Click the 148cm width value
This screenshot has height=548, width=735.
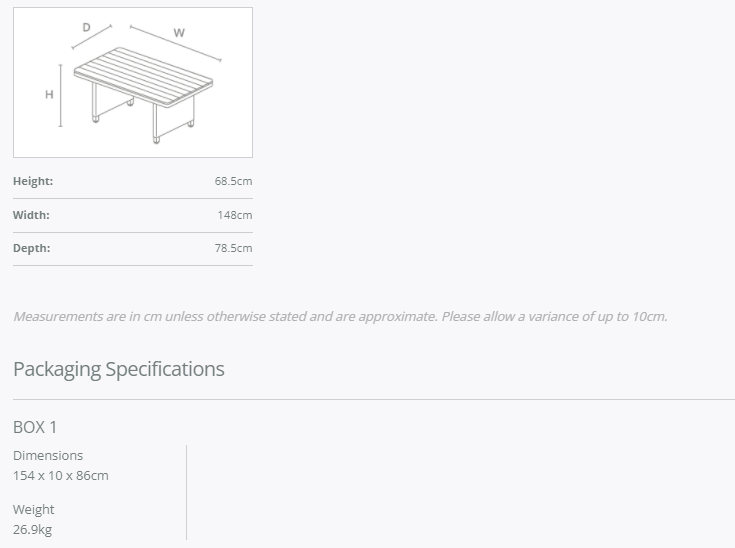pyautogui.click(x=235, y=215)
